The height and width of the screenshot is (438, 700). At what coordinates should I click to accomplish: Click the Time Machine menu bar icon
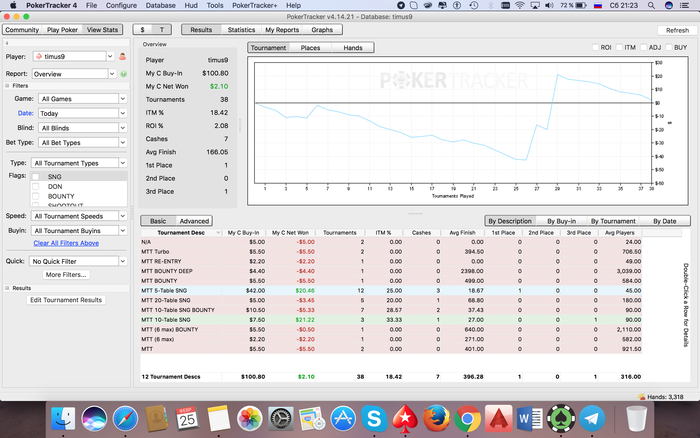[474, 5]
